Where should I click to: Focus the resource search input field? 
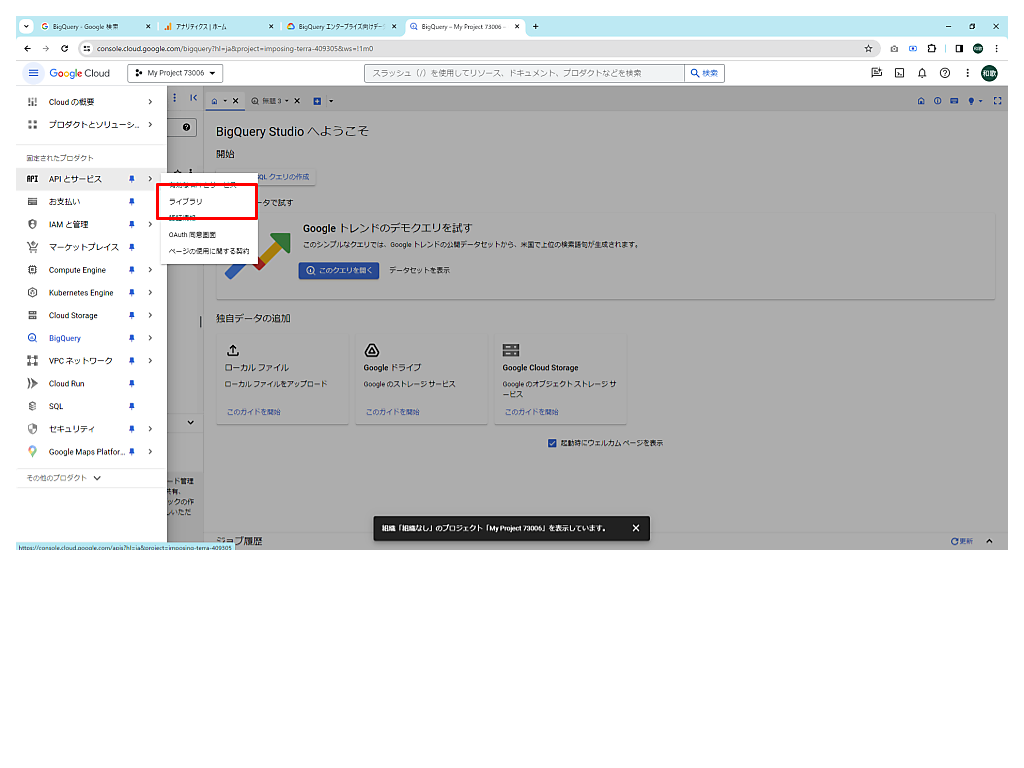(524, 73)
